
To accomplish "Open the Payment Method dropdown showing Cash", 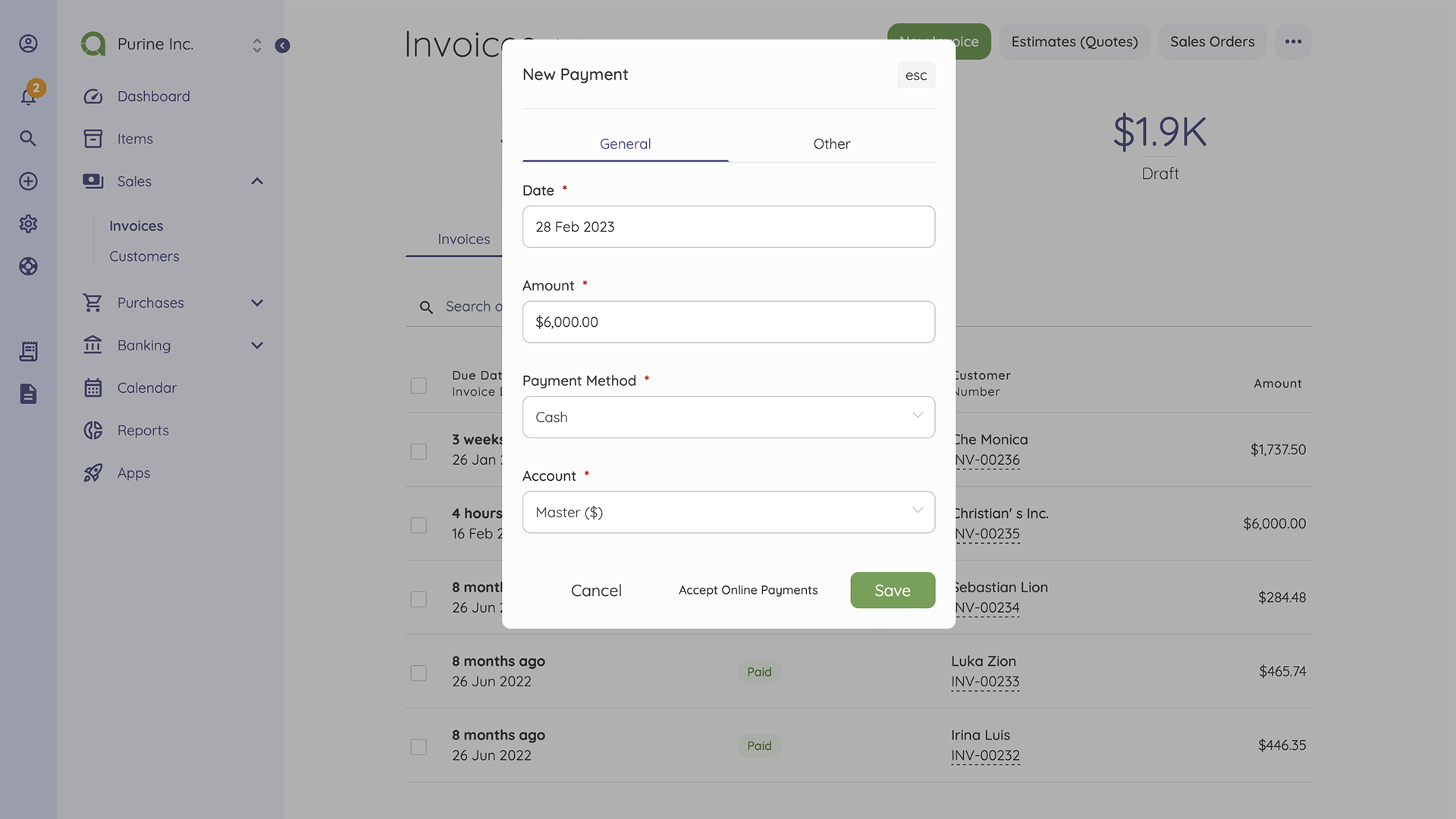I will 728,416.
